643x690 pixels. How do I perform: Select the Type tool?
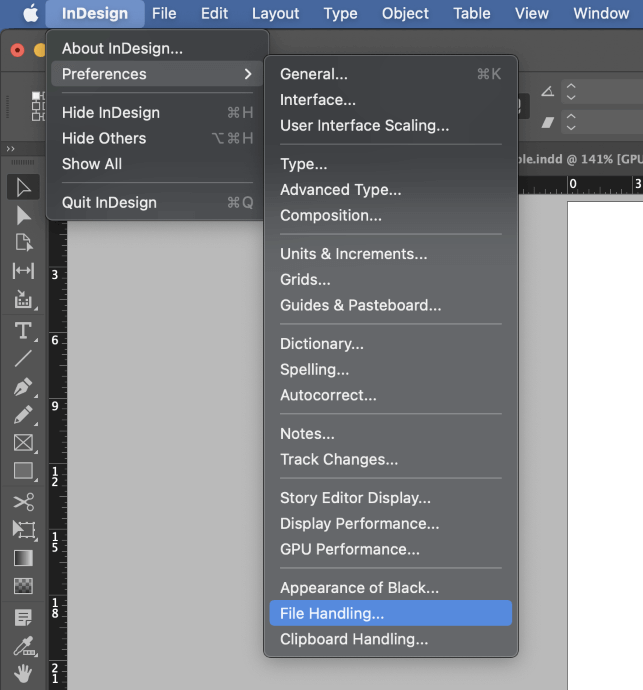23,330
